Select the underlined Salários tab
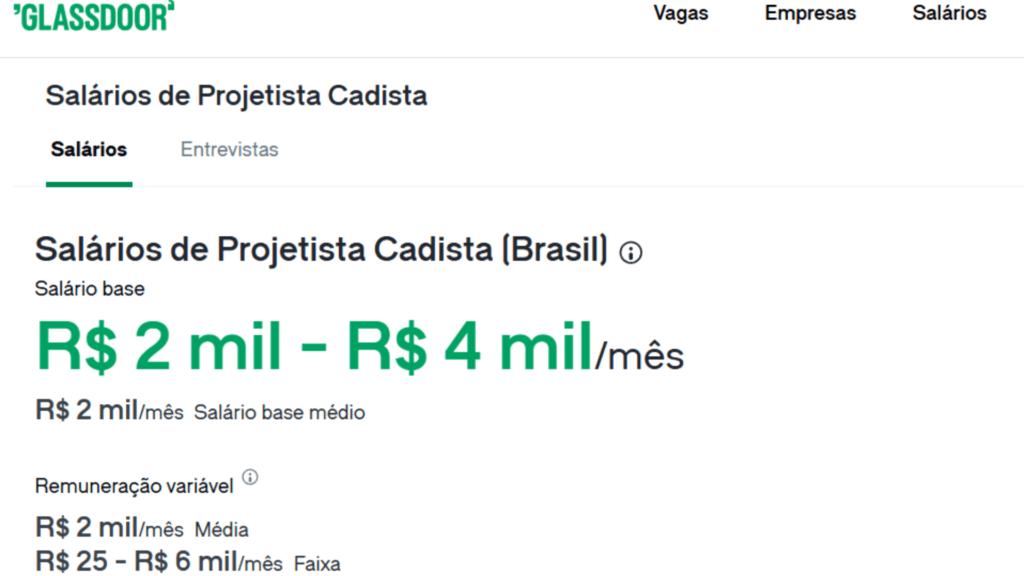The width and height of the screenshot is (1024, 576). 89,150
